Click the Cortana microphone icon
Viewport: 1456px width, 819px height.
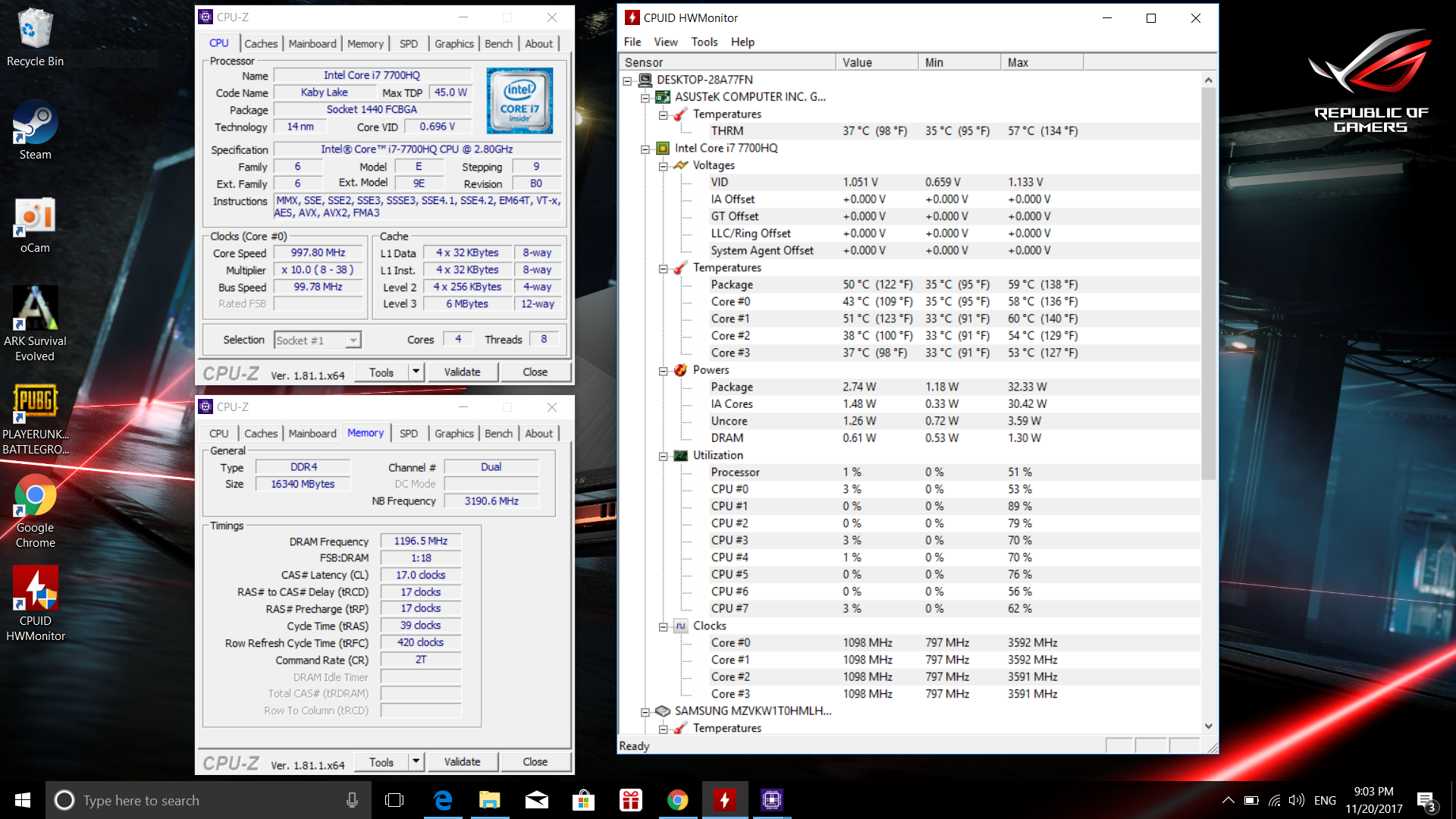pos(352,800)
